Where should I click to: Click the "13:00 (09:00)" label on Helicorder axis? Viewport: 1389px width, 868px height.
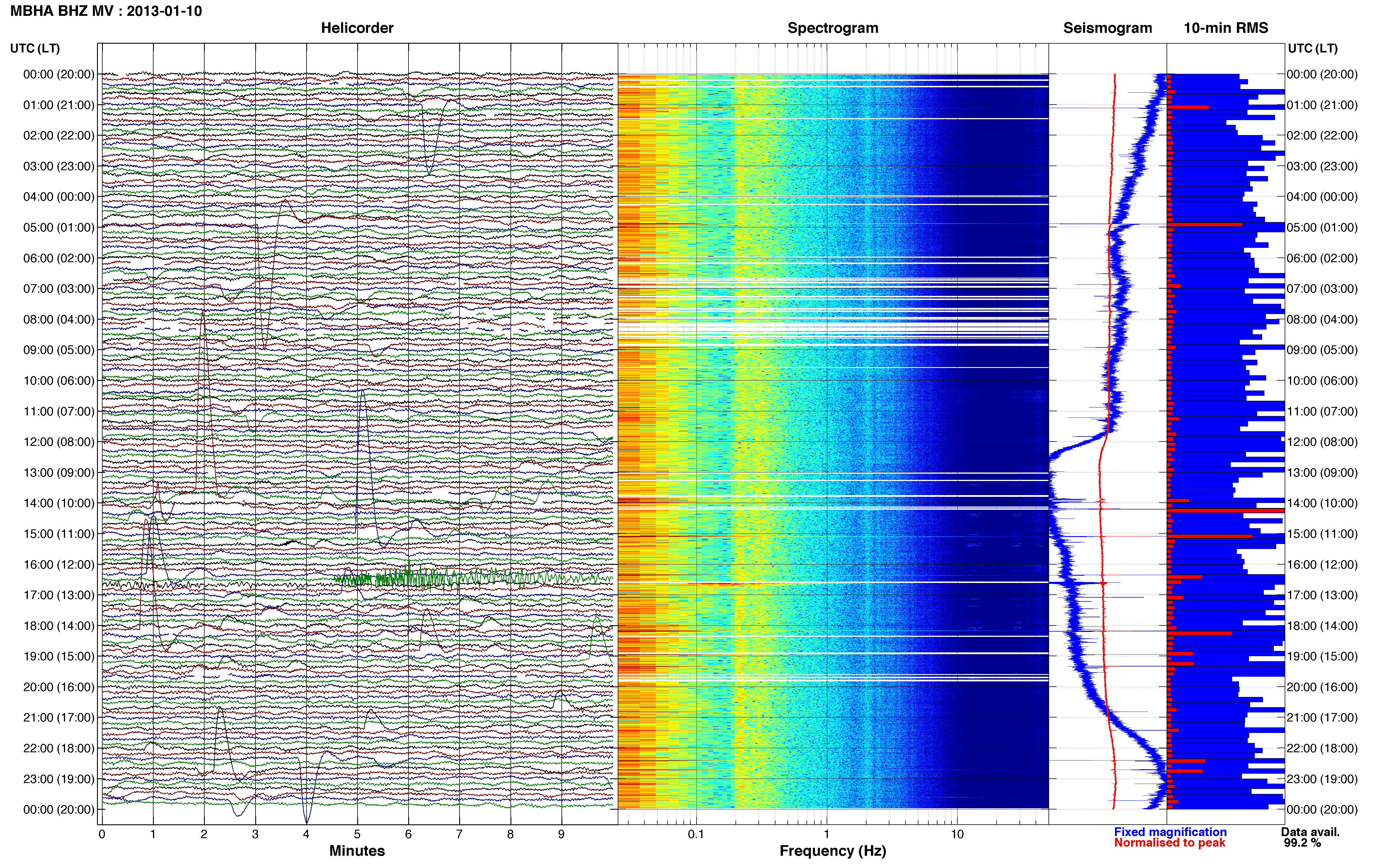click(59, 473)
